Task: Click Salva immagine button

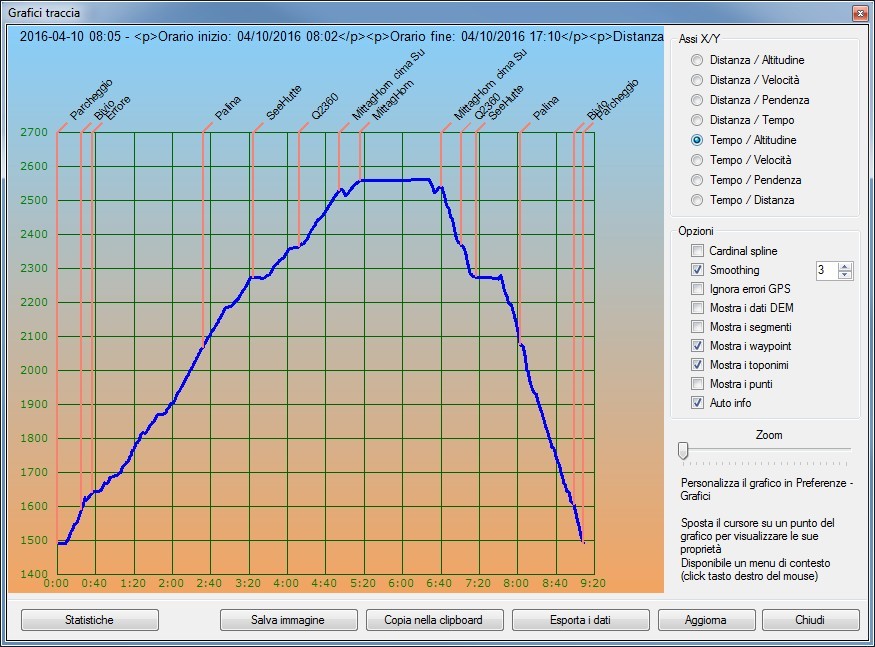Action: click(288, 620)
